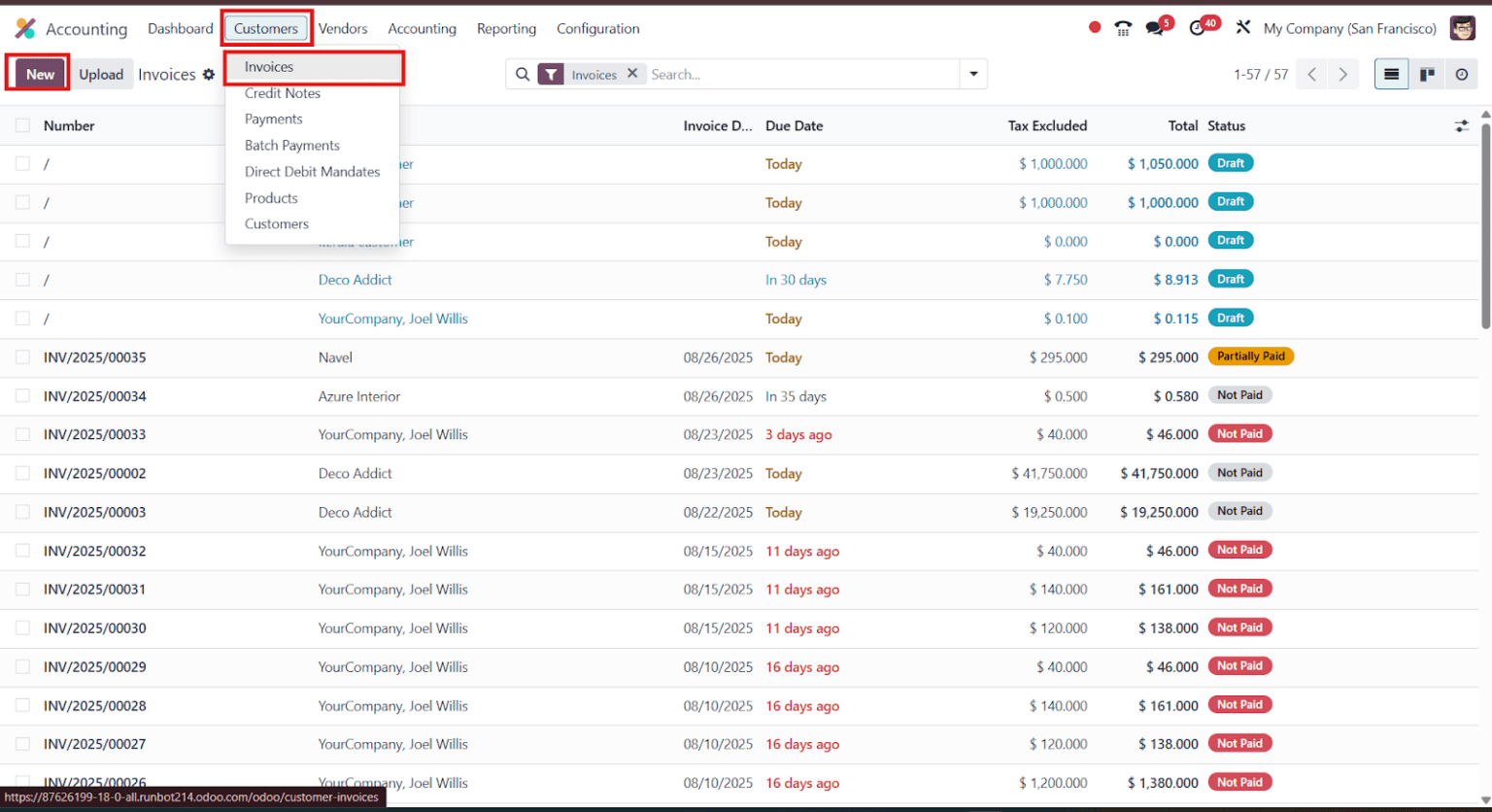Expand the search filter dropdown
1492x812 pixels.
tap(973, 74)
